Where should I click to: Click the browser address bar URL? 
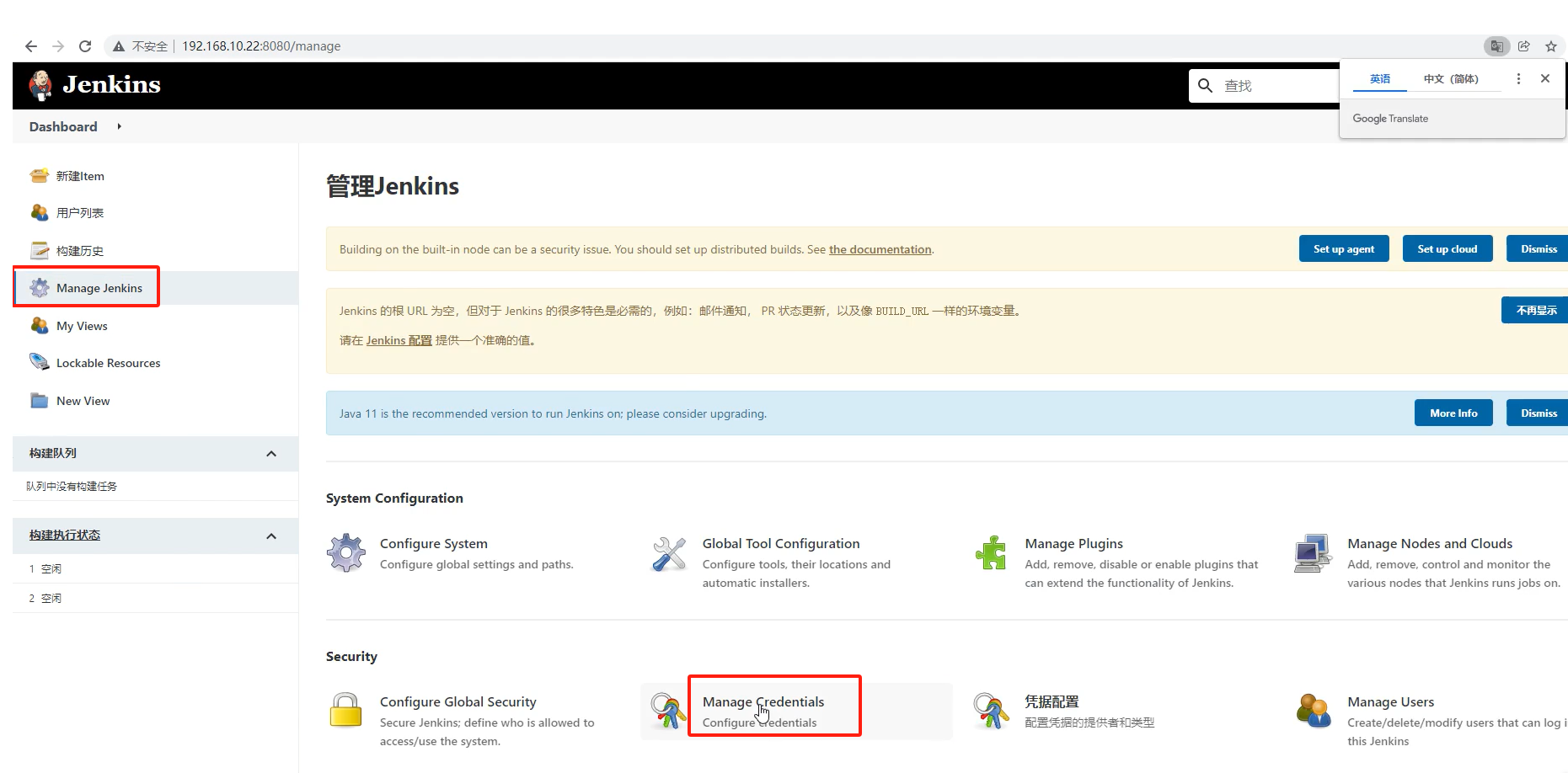(x=261, y=46)
